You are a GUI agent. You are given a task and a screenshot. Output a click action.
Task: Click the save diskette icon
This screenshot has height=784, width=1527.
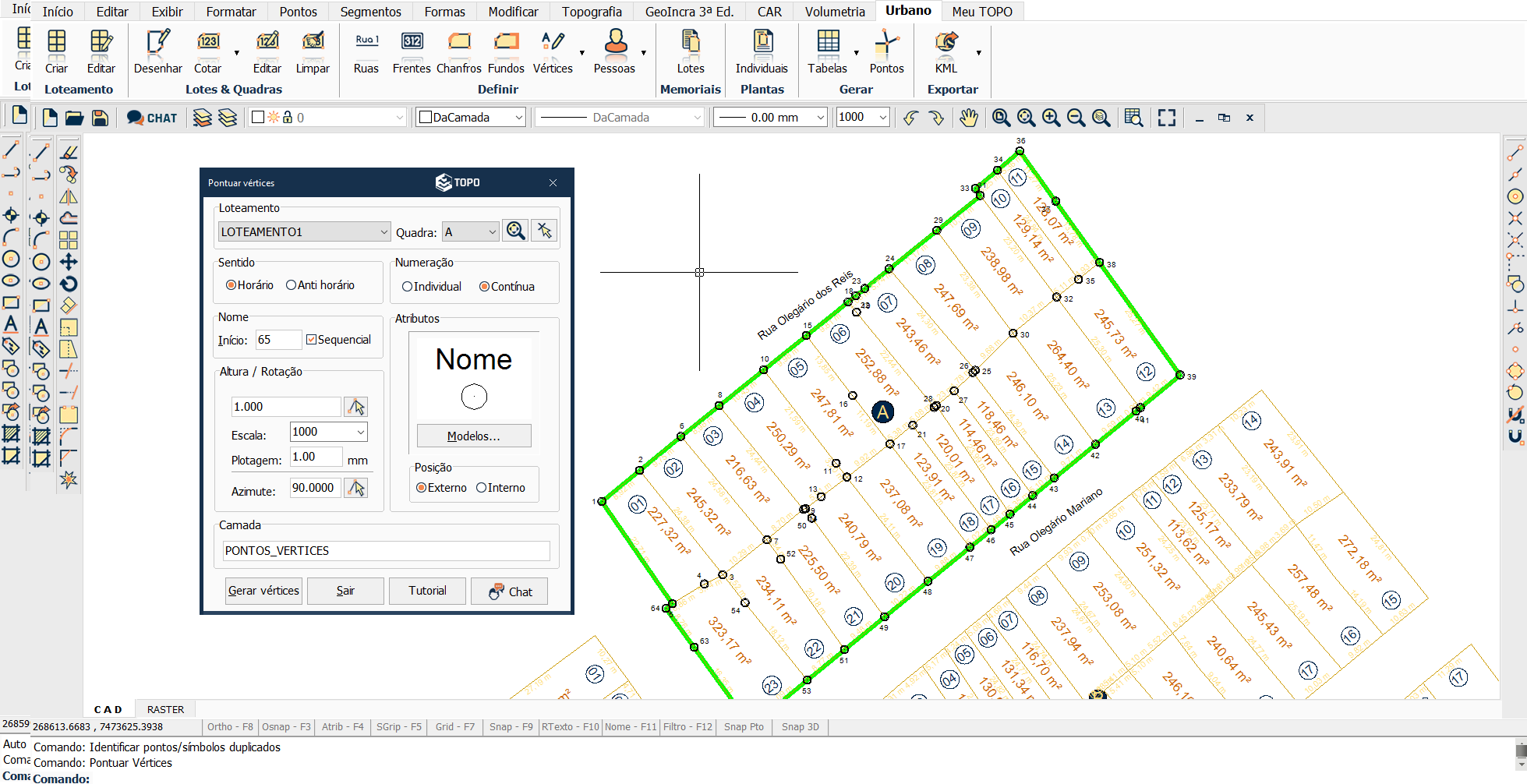100,118
